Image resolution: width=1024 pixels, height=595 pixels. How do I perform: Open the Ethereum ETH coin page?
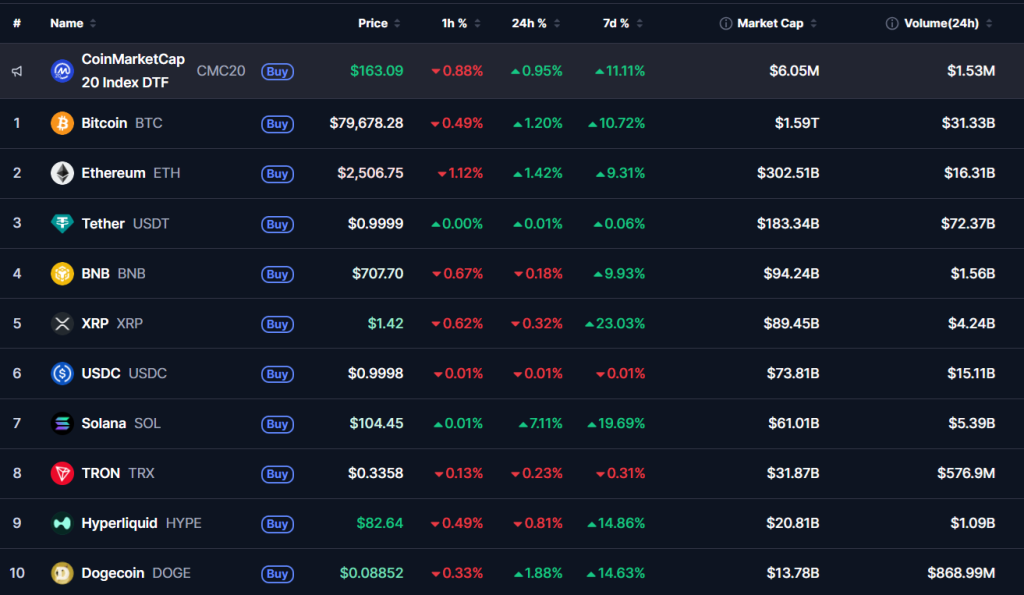(131, 173)
